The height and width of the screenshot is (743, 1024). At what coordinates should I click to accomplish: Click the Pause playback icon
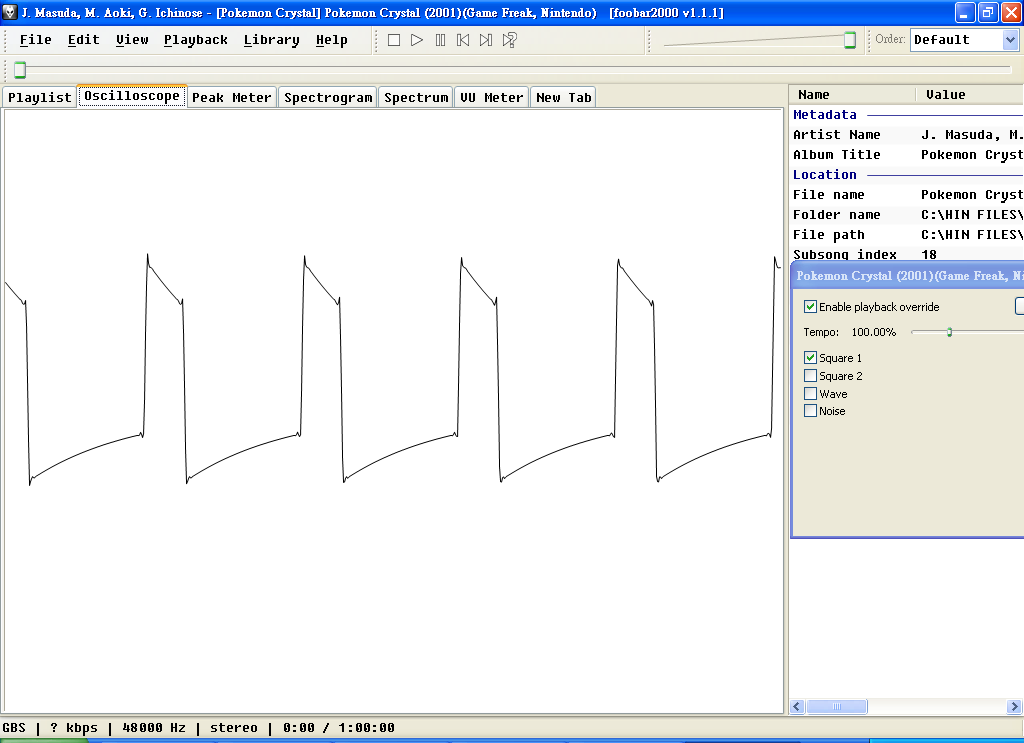pyautogui.click(x=440, y=40)
